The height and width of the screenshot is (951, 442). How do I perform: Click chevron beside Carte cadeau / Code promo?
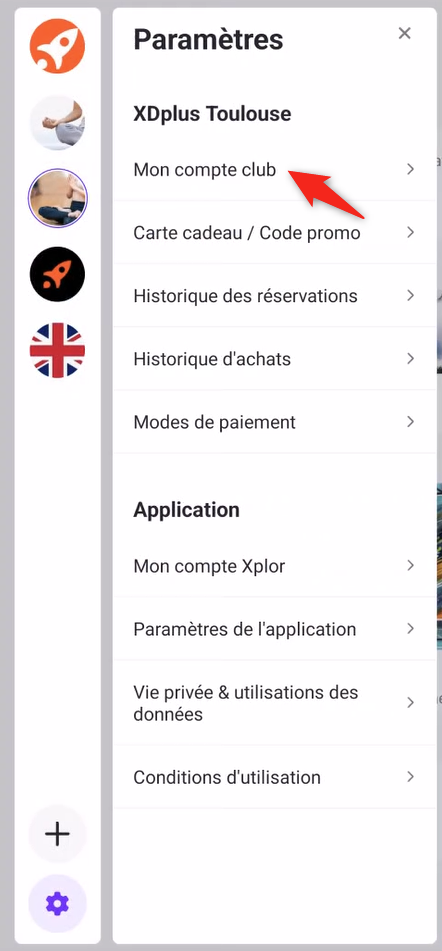click(x=410, y=232)
